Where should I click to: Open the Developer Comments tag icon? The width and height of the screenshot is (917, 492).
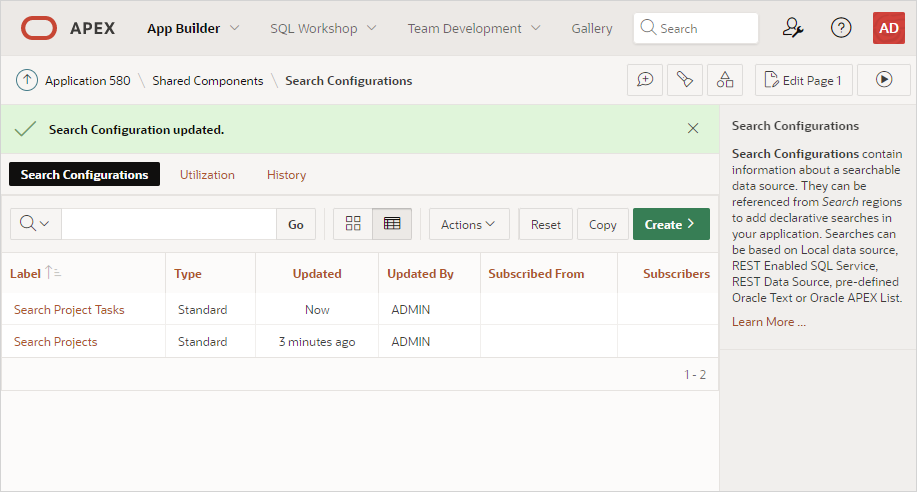[x=685, y=80]
